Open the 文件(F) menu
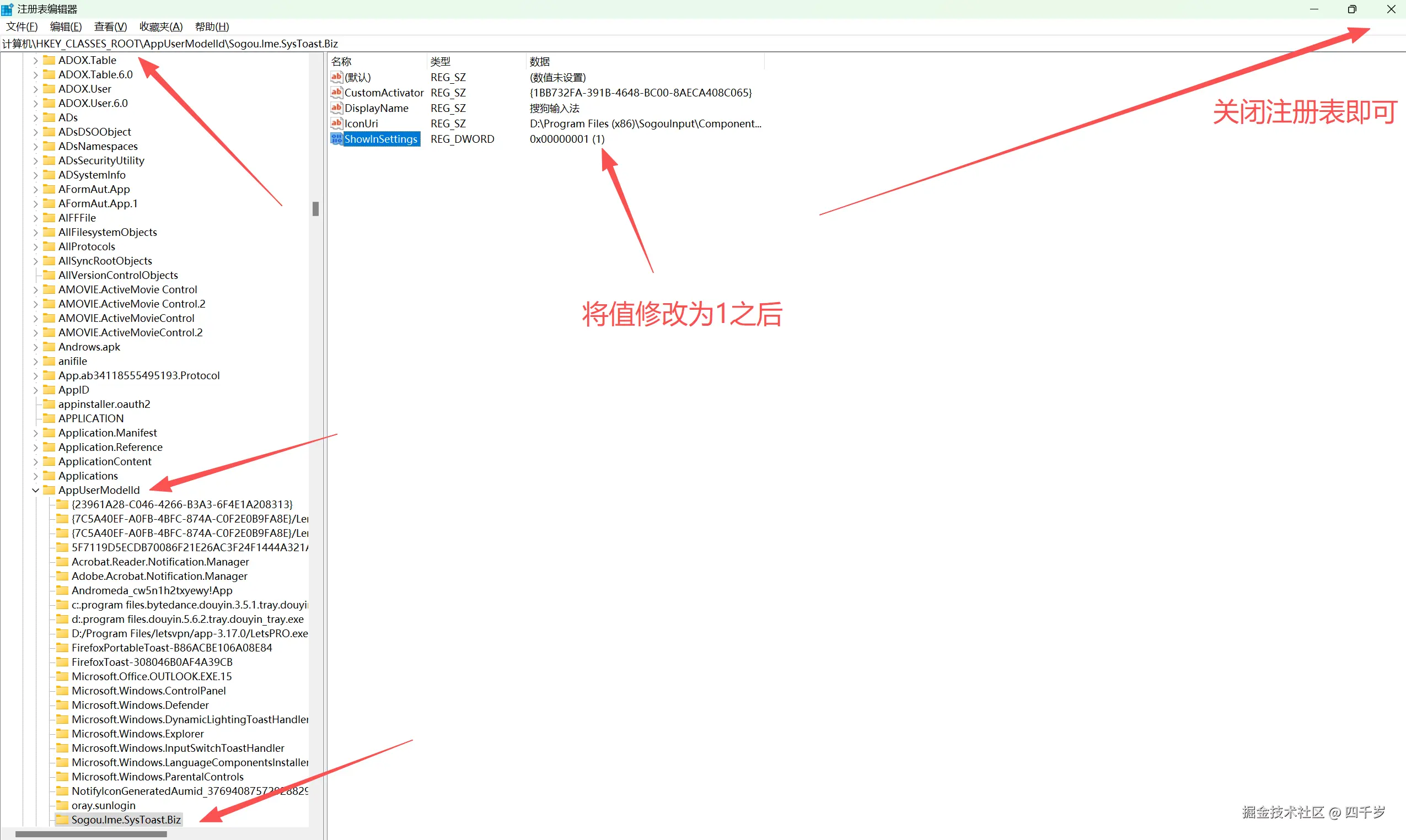Image resolution: width=1406 pixels, height=840 pixels. pyautogui.click(x=22, y=26)
